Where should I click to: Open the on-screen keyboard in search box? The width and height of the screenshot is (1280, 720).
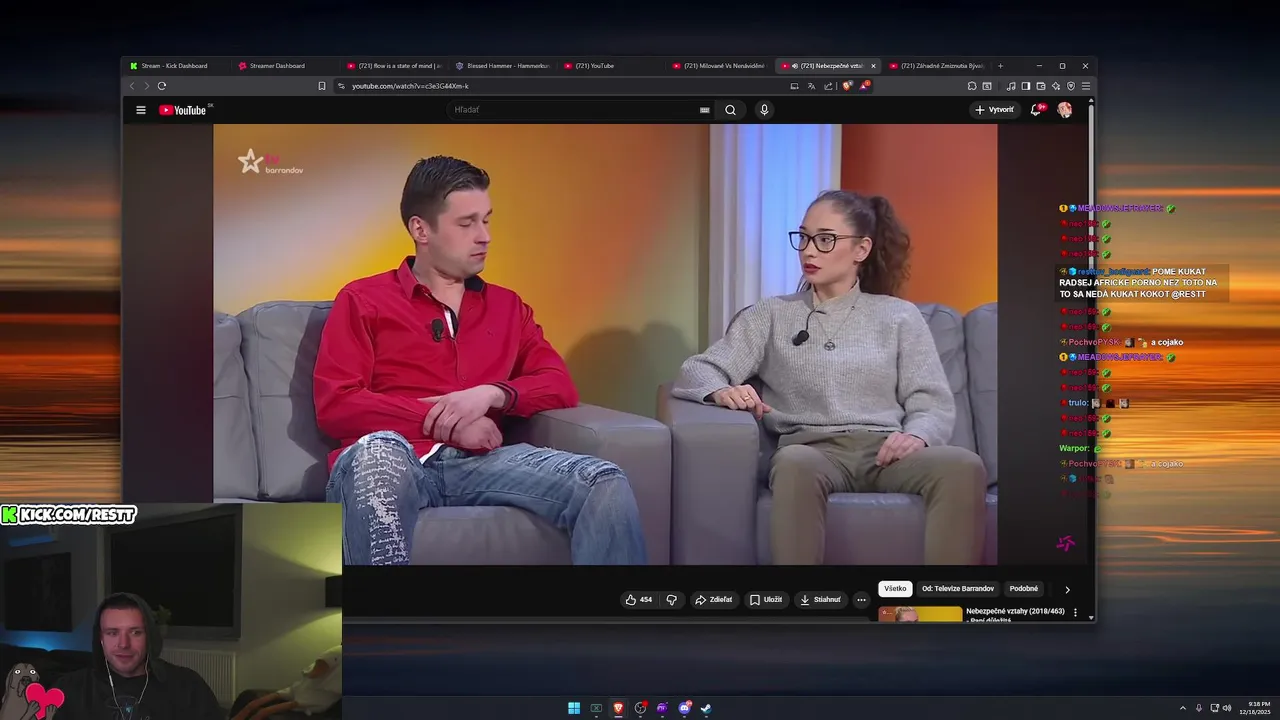704,110
